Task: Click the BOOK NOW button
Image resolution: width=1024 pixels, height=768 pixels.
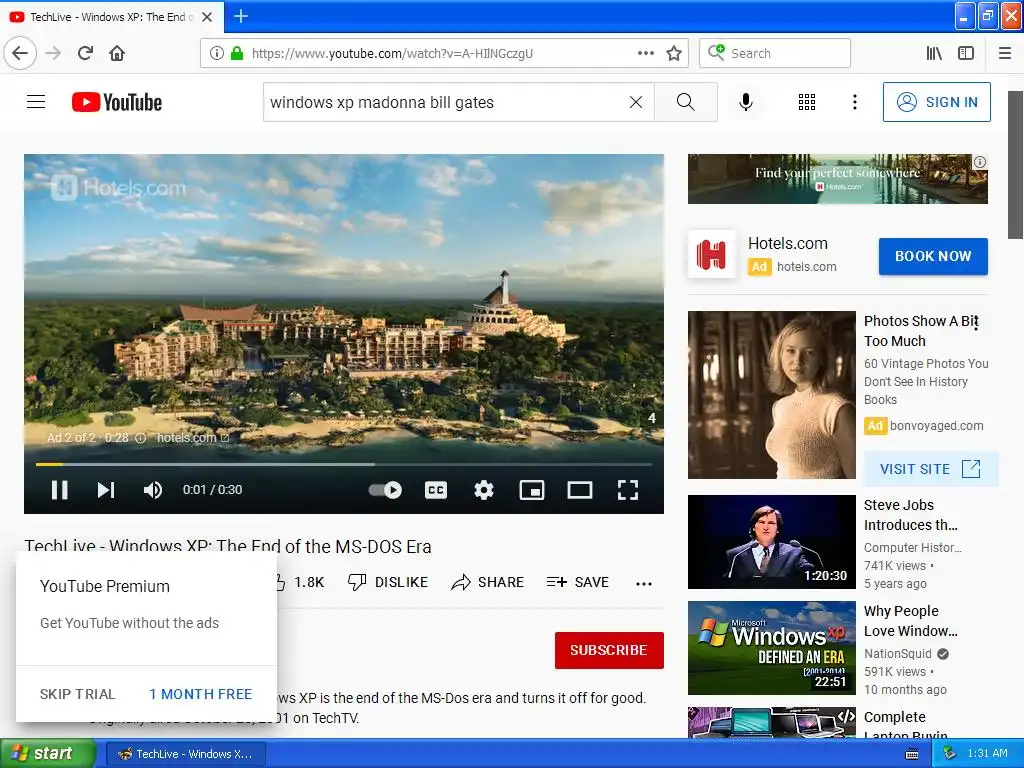Action: (x=933, y=256)
